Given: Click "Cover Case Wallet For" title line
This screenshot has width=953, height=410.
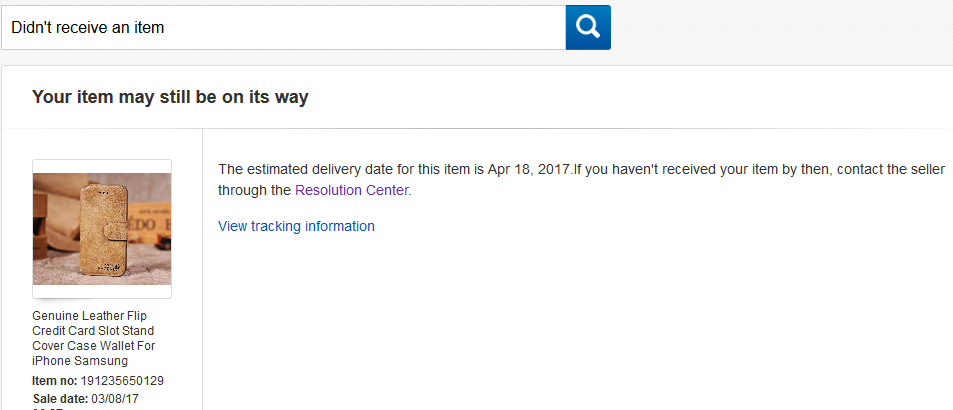Looking at the screenshot, I should pyautogui.click(x=93, y=345).
